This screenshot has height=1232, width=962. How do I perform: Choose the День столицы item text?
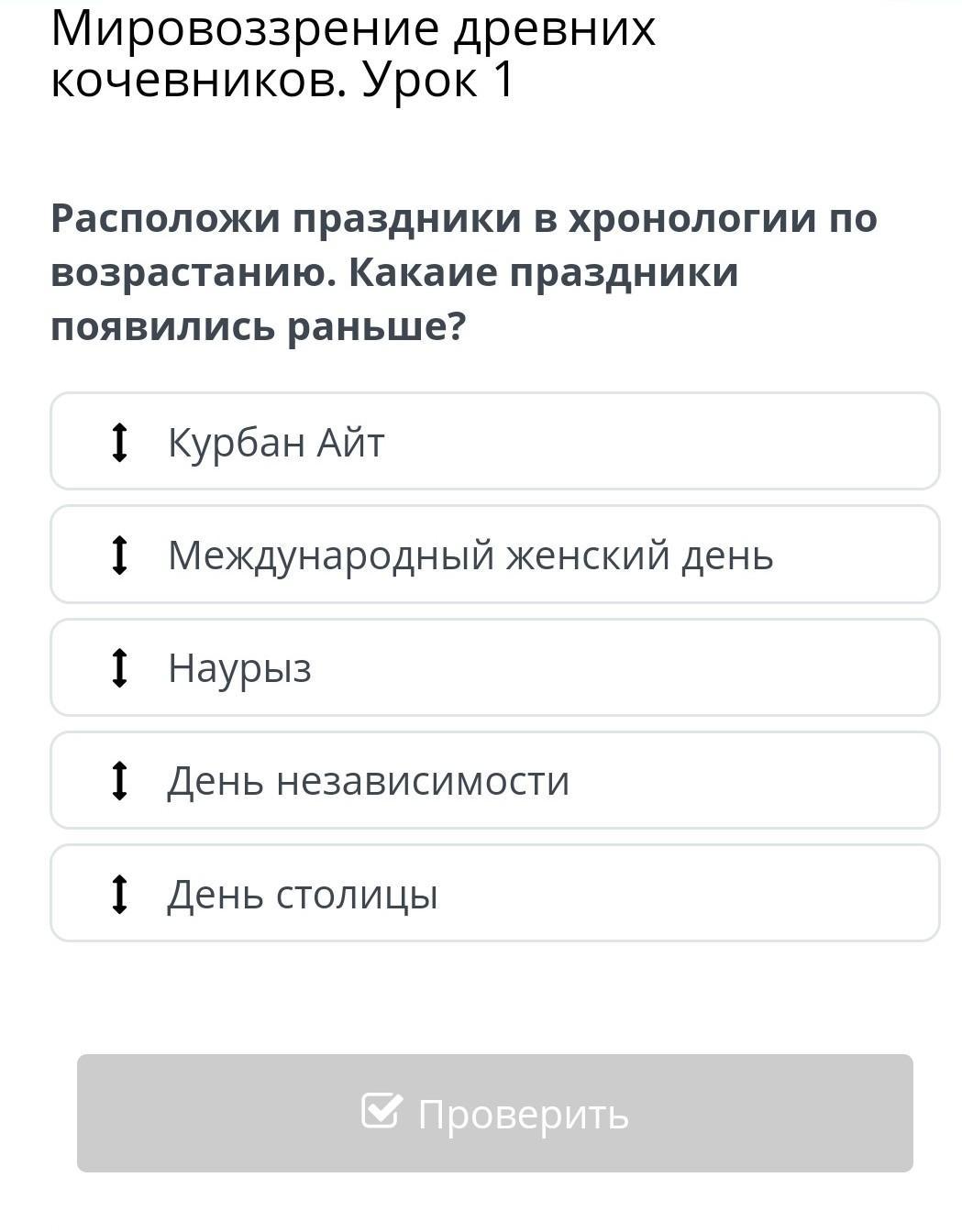pyautogui.click(x=303, y=895)
